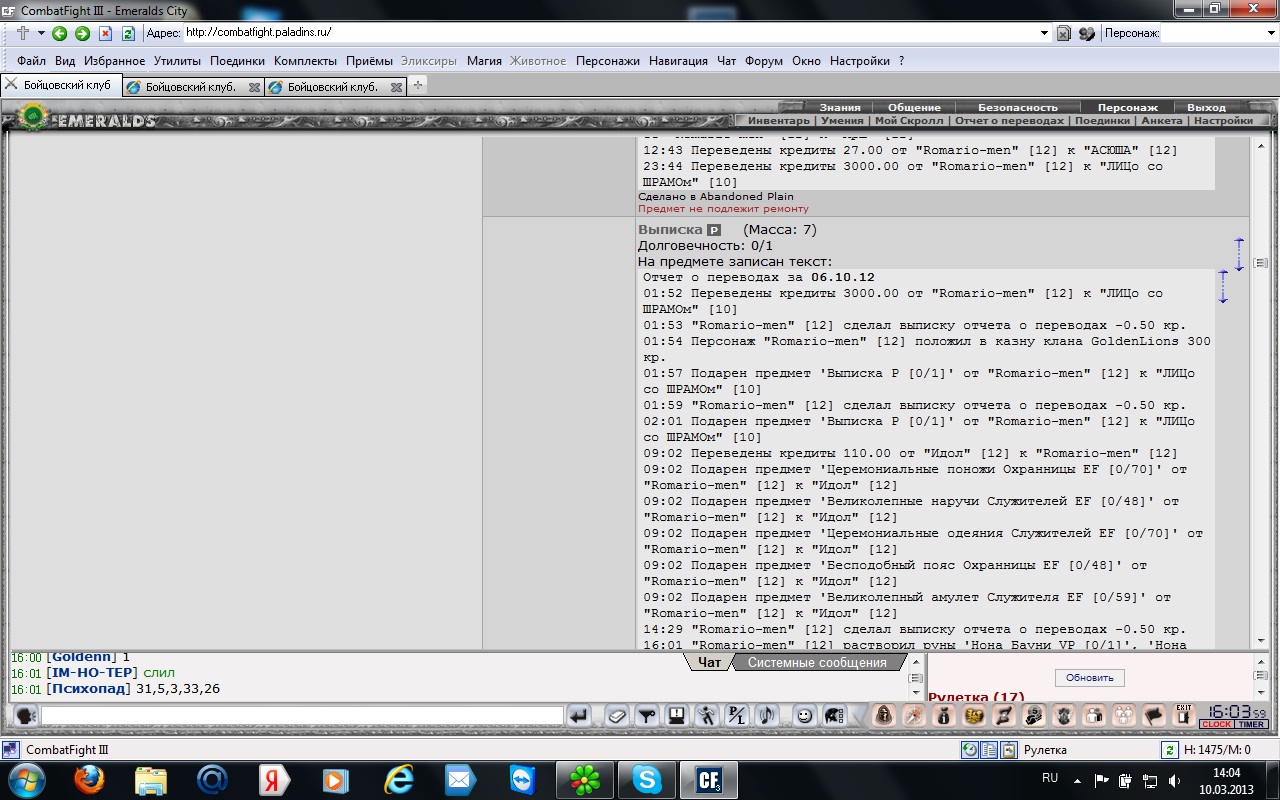The height and width of the screenshot is (800, 1280).
Task: Open the Файл menu
Action: [x=31, y=61]
